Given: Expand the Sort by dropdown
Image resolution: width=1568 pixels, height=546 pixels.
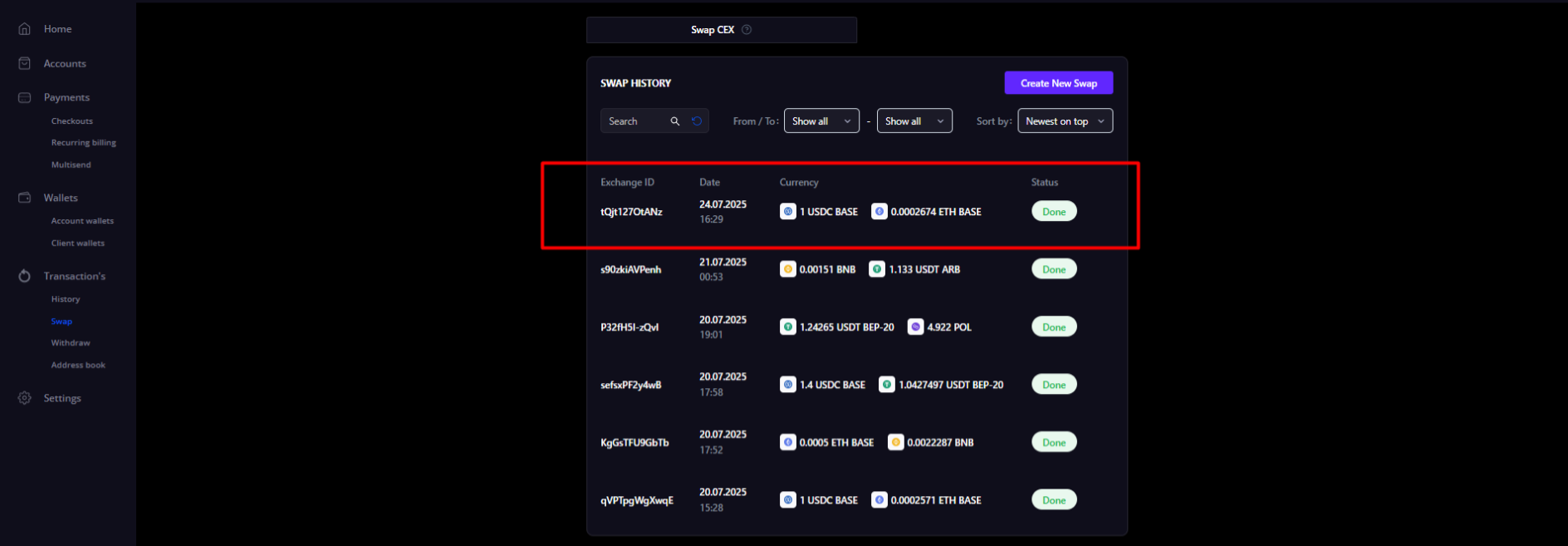Looking at the screenshot, I should point(1065,121).
